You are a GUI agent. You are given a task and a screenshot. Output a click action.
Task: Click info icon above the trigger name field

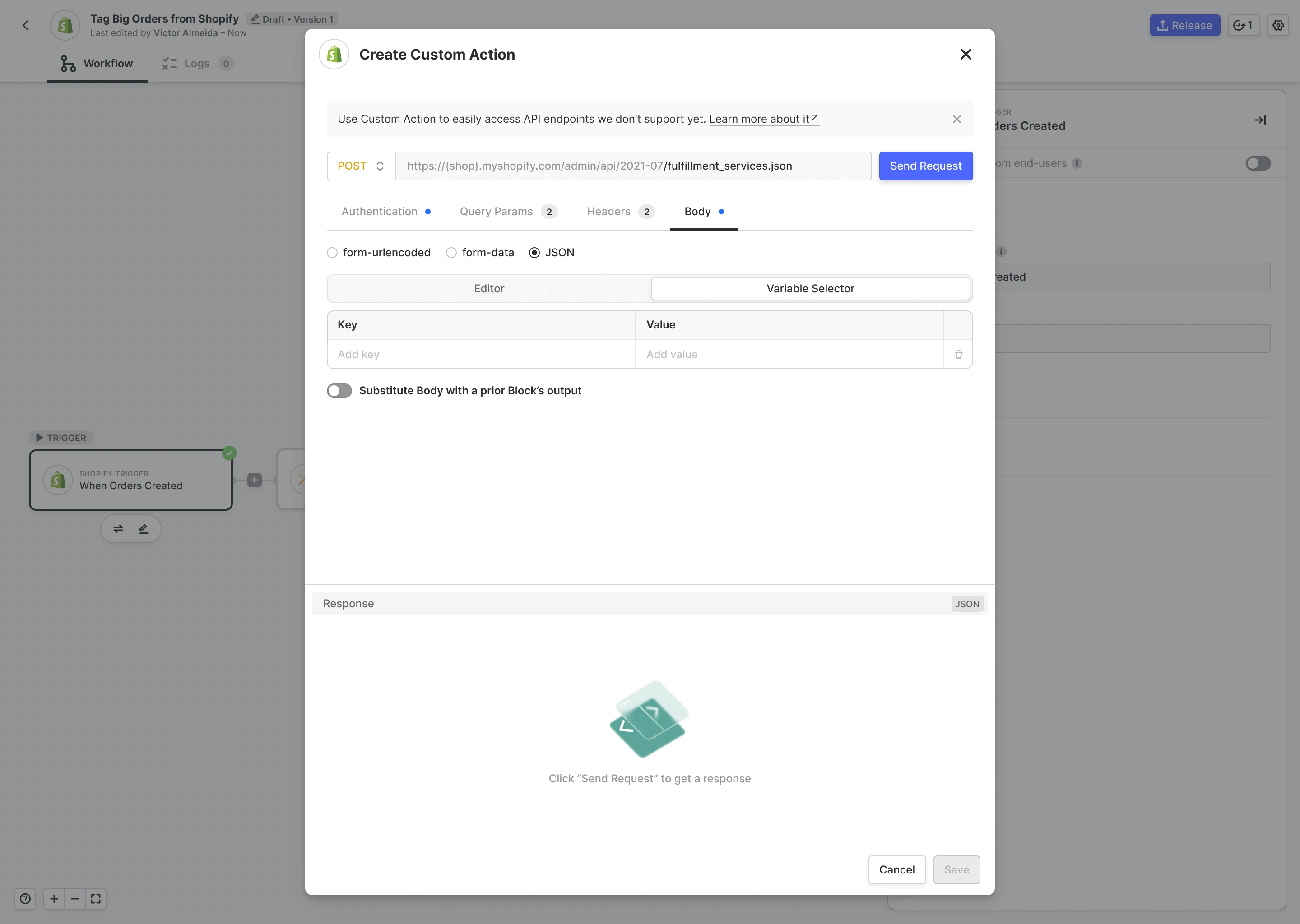[1001, 251]
